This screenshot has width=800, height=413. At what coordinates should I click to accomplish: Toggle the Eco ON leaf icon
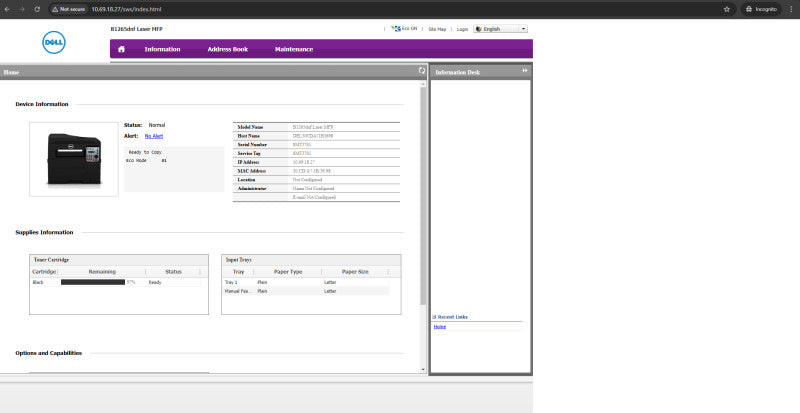[x=395, y=29]
